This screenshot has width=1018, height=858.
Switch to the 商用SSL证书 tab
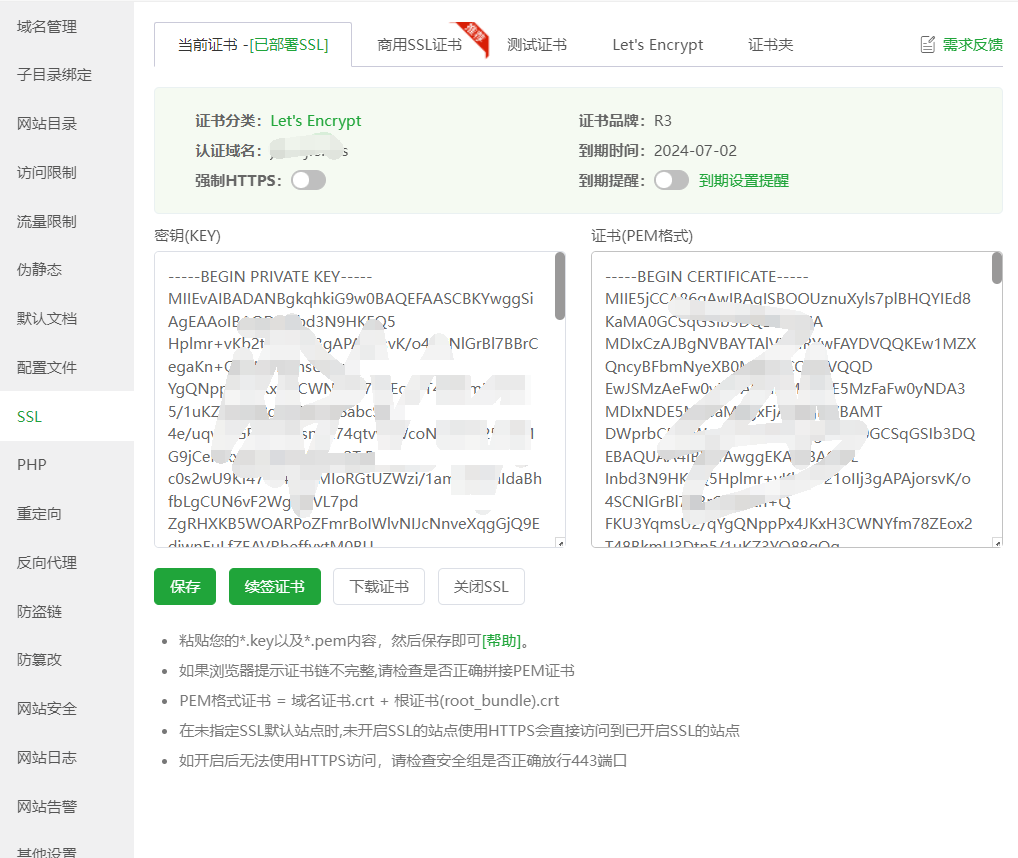(x=419, y=45)
